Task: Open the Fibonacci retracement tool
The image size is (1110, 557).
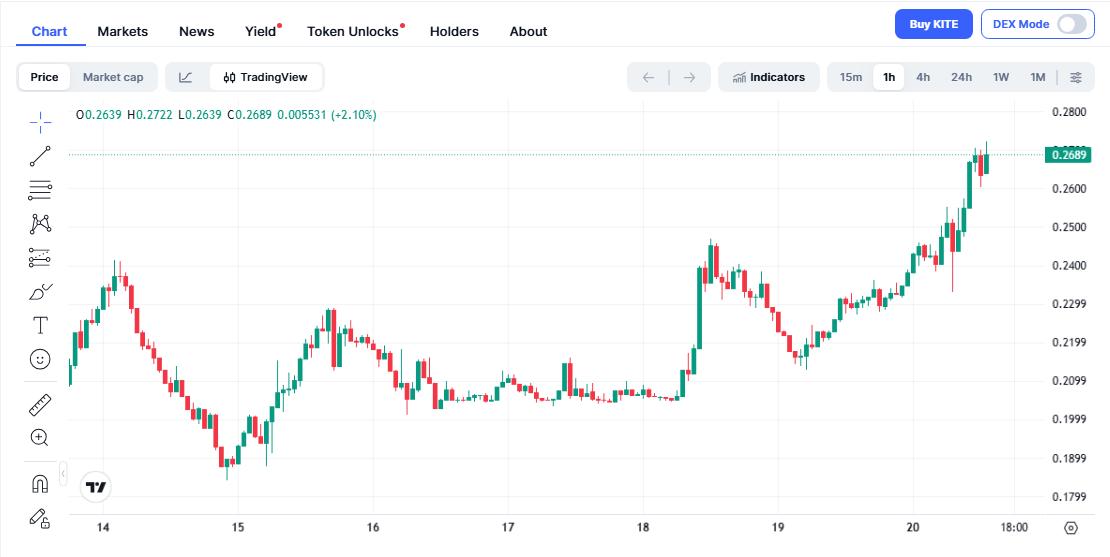Action: (x=40, y=189)
